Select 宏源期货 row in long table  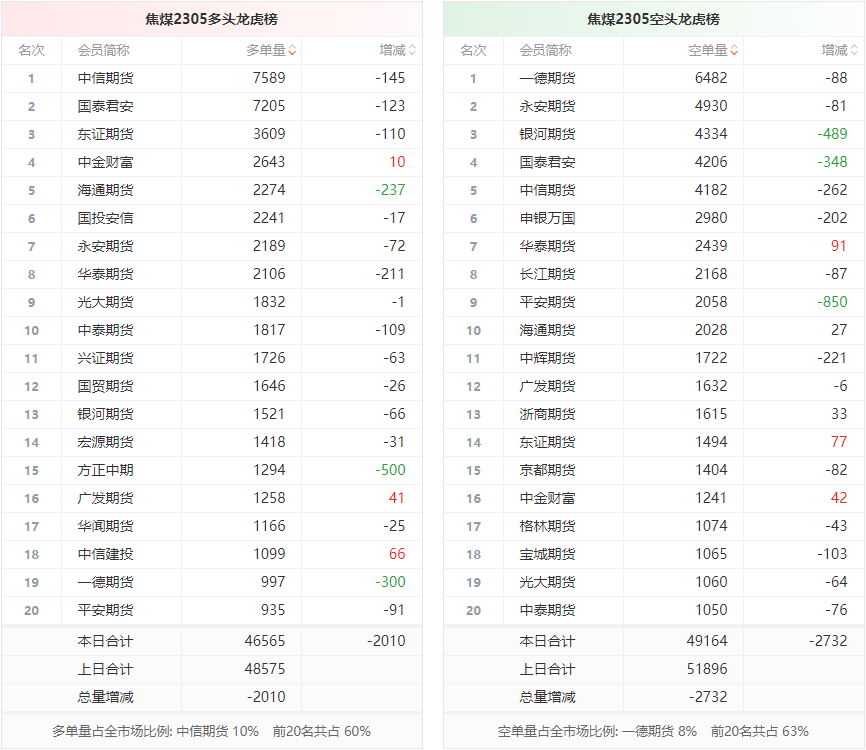(105, 442)
